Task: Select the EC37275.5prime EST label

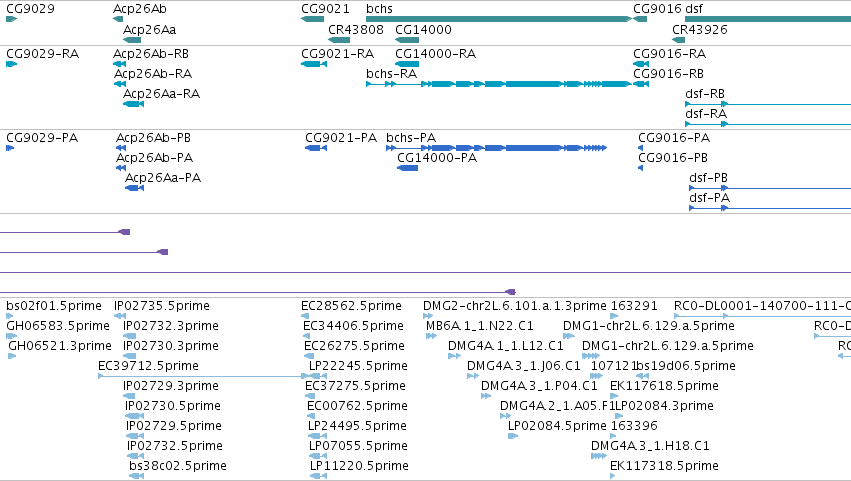Action: pos(355,387)
